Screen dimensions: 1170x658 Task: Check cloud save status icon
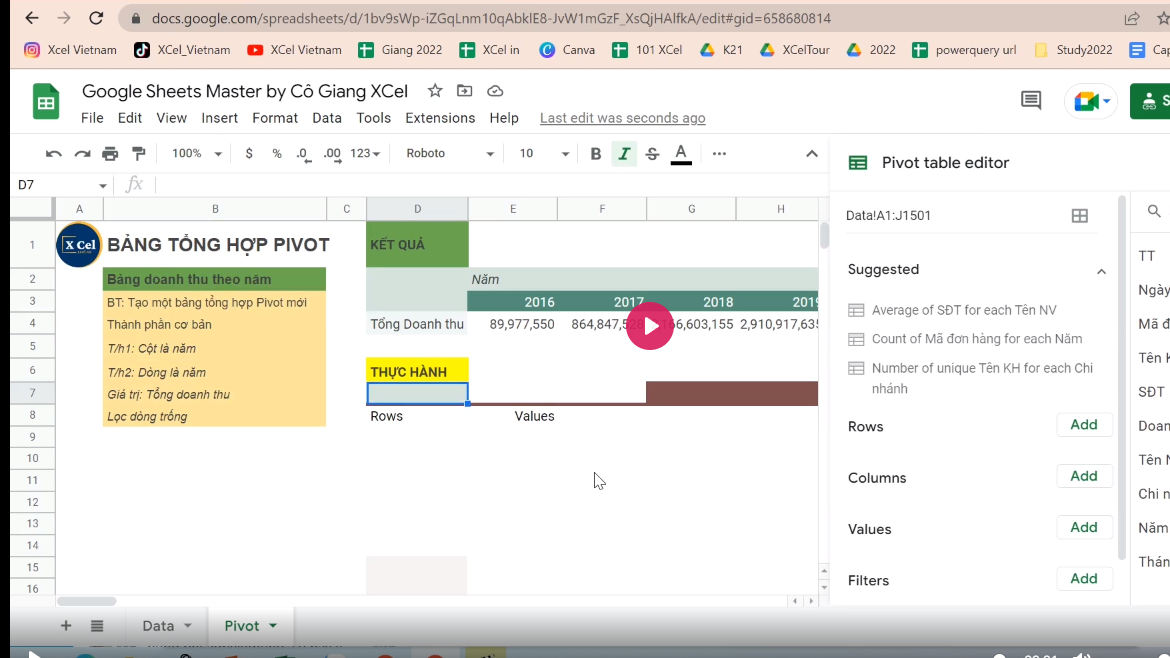click(495, 91)
